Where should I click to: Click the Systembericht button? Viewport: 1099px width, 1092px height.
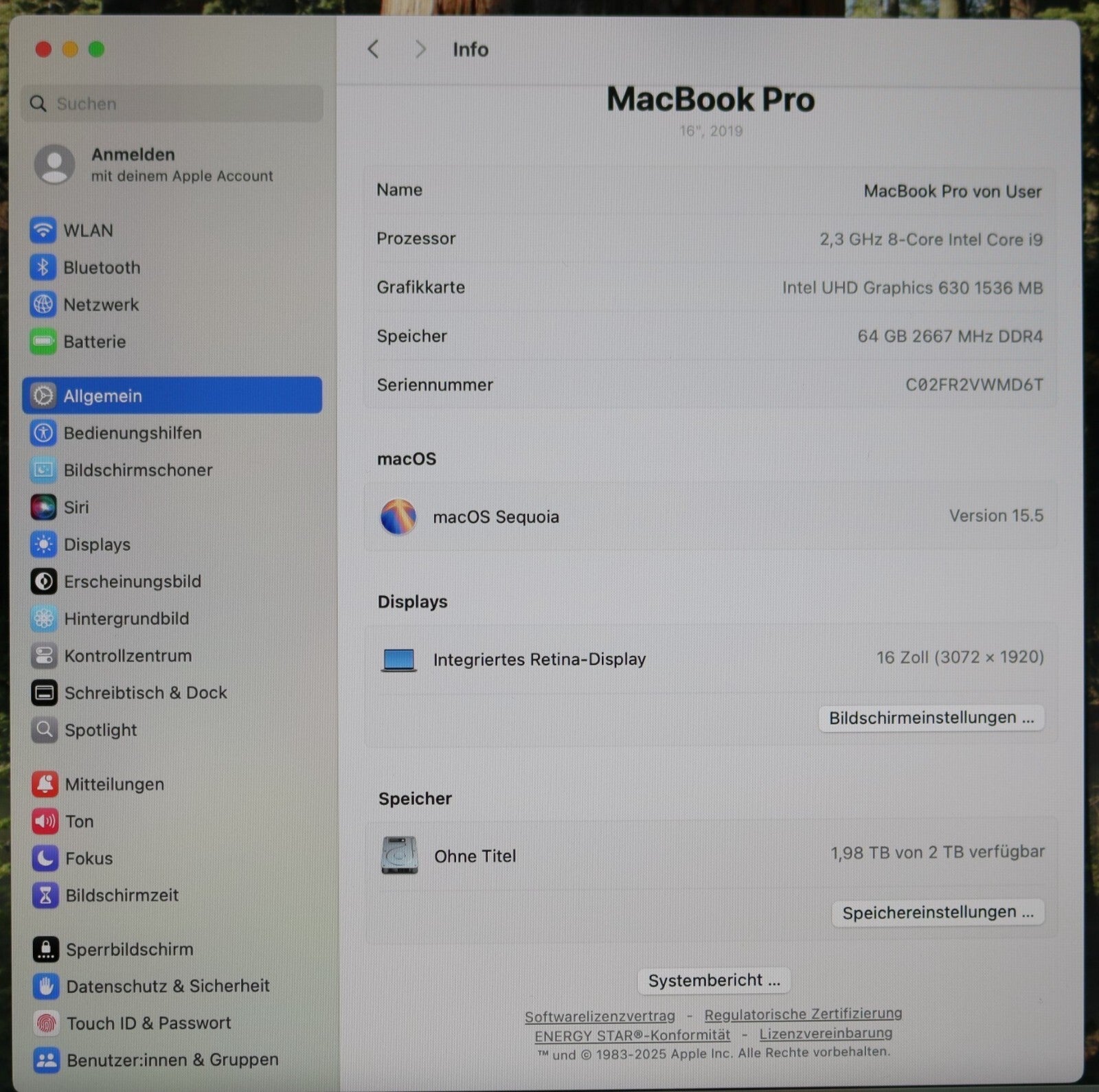pyautogui.click(x=714, y=980)
